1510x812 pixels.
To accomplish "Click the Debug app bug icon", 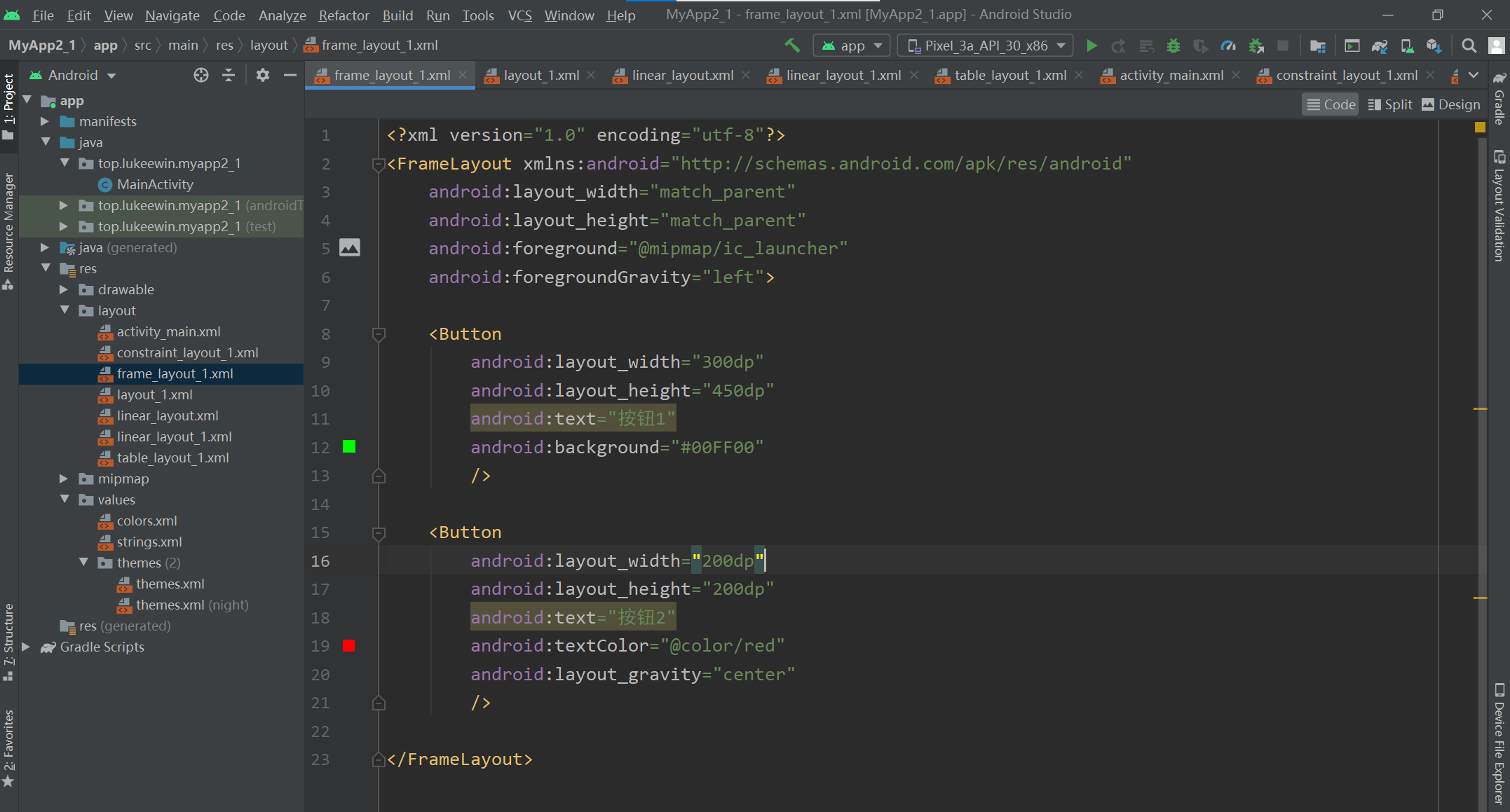I will (1173, 46).
